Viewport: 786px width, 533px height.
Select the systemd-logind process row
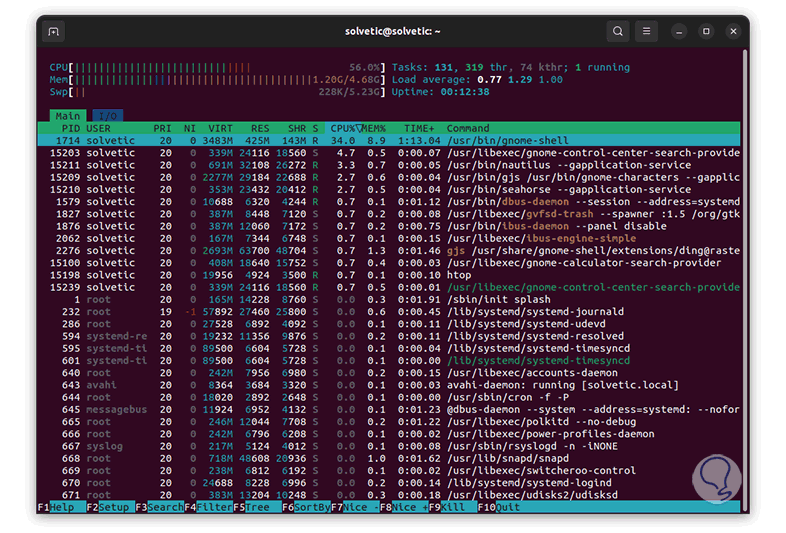(389, 483)
